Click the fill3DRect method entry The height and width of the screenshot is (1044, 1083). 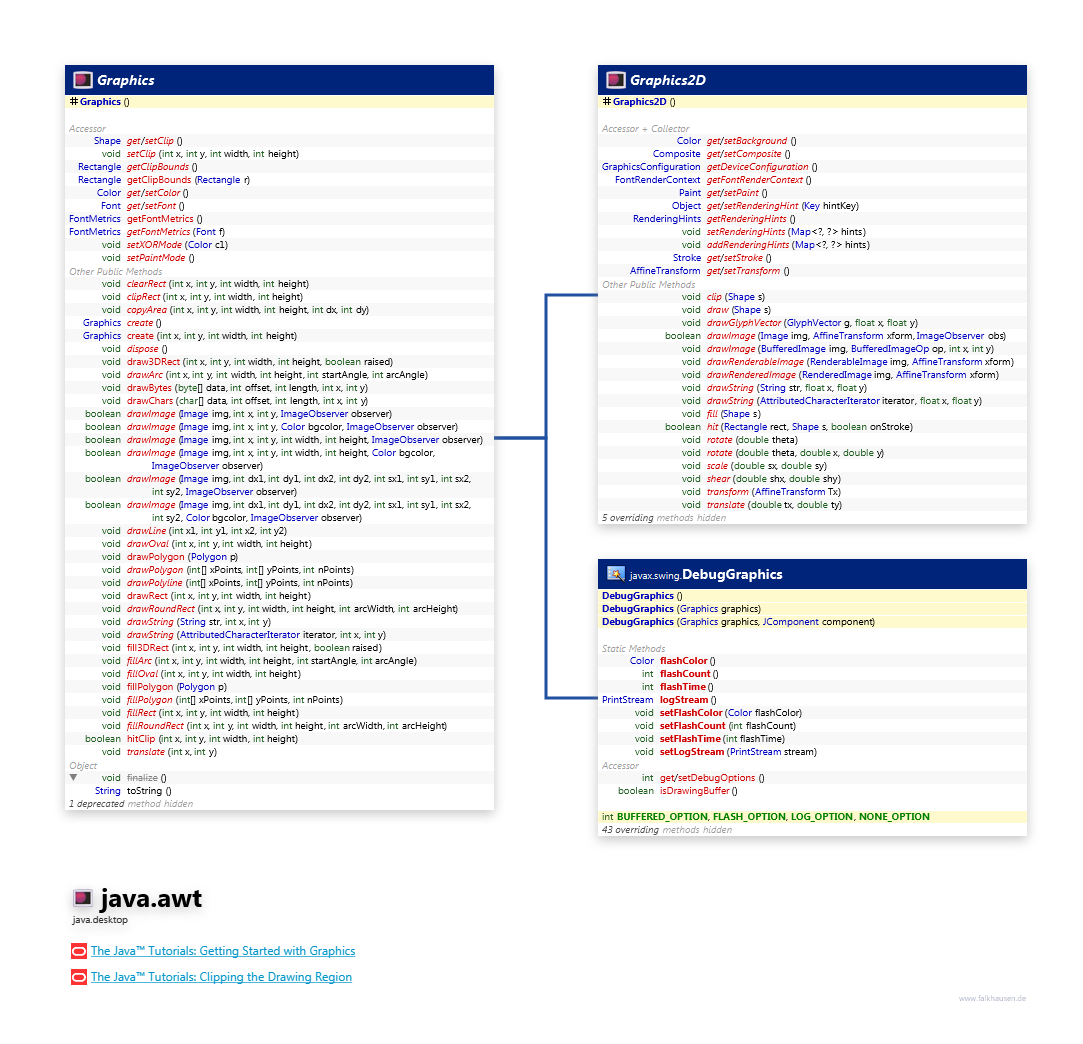[x=148, y=648]
